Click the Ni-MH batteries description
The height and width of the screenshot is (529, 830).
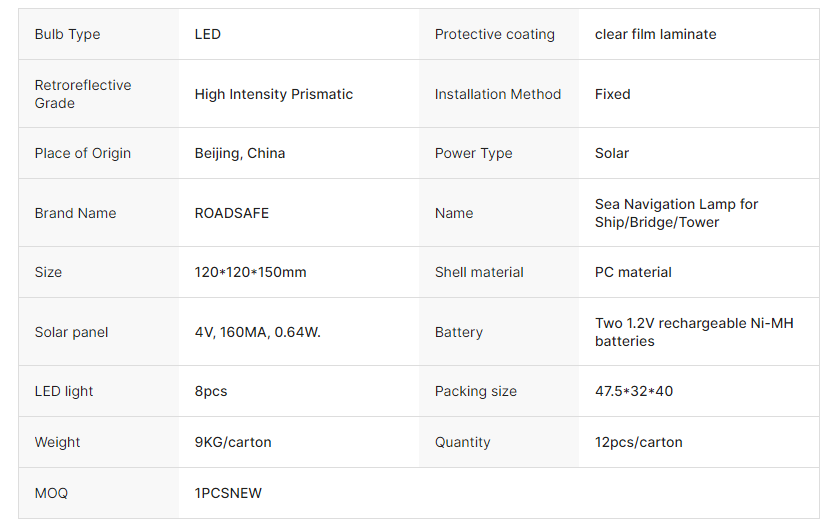693,332
